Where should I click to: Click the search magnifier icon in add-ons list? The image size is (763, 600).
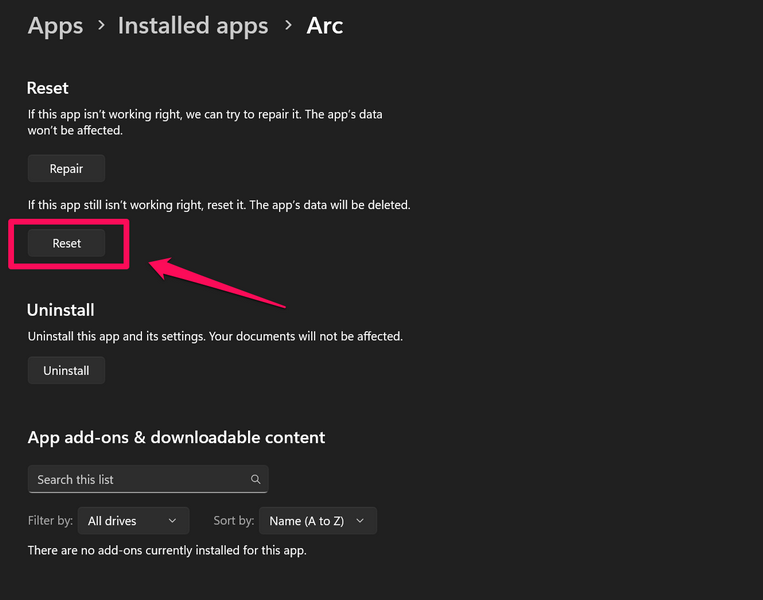point(256,480)
